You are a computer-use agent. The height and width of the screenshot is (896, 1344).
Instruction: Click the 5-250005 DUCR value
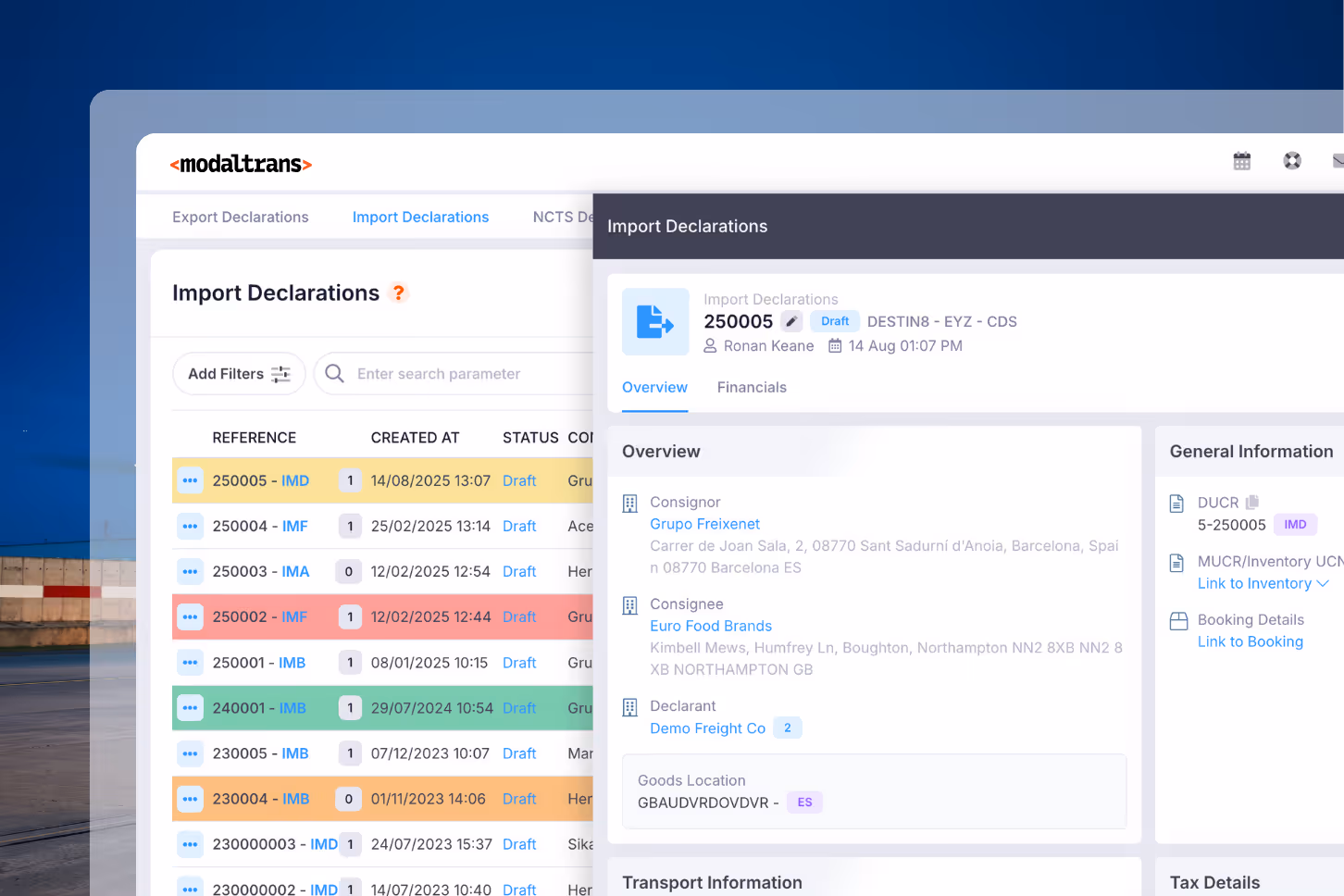tap(1232, 525)
